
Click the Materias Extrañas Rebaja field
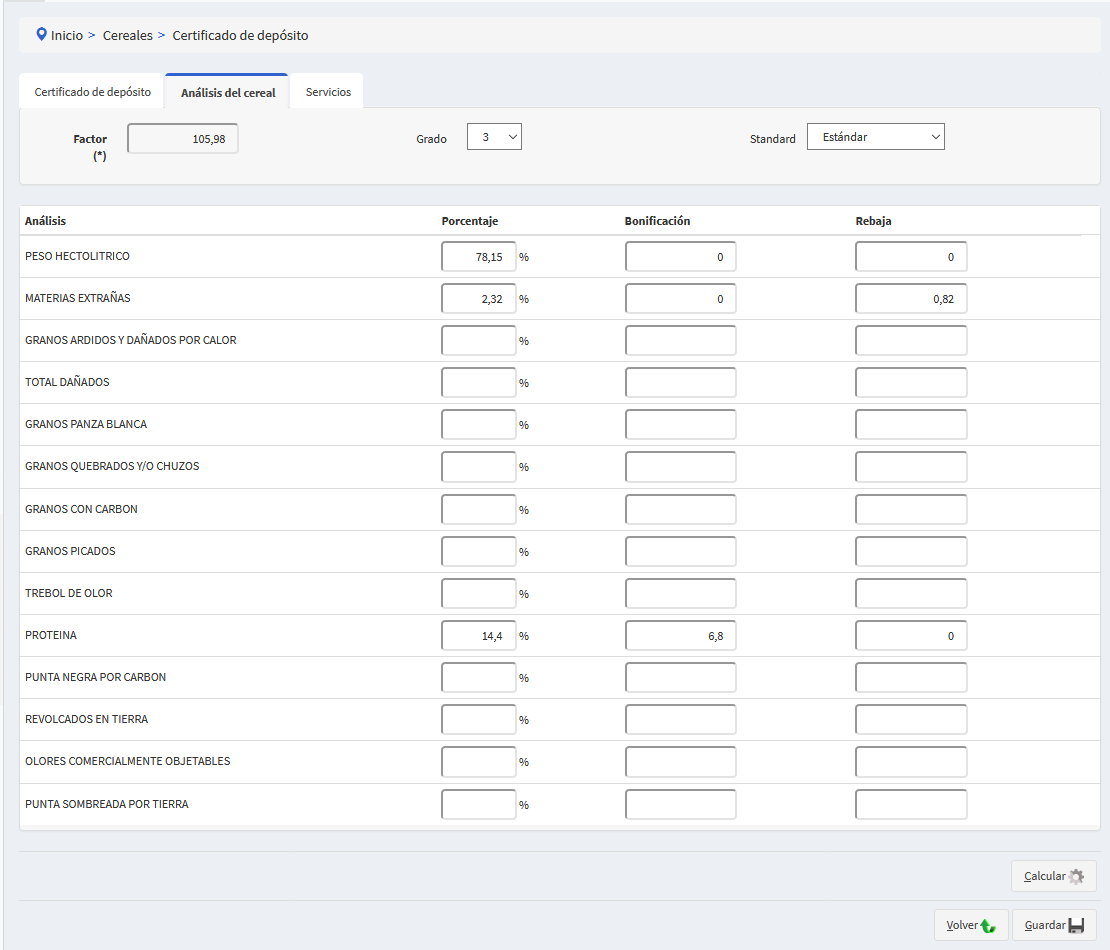coord(911,299)
